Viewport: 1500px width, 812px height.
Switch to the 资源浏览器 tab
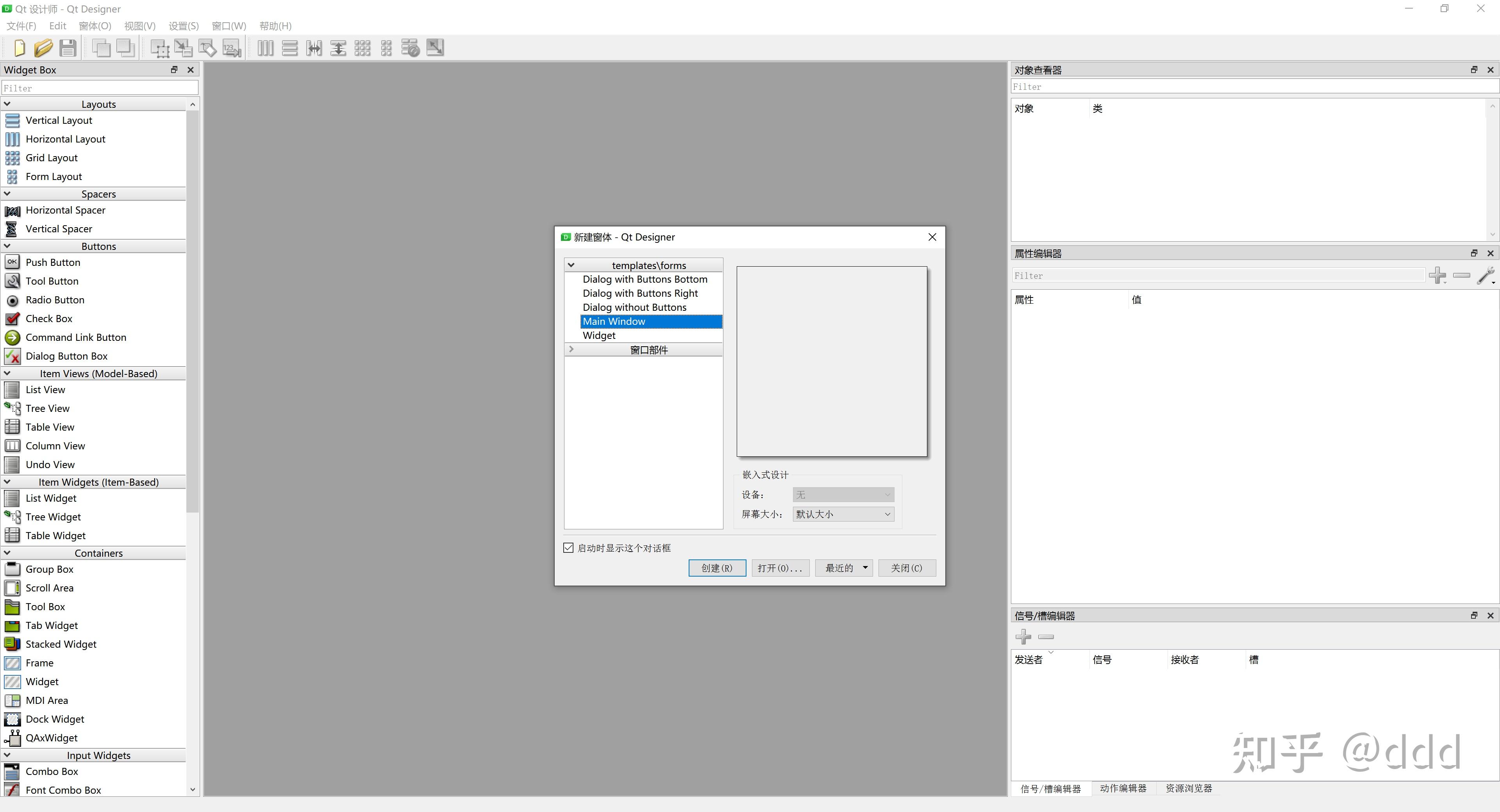[x=1189, y=788]
